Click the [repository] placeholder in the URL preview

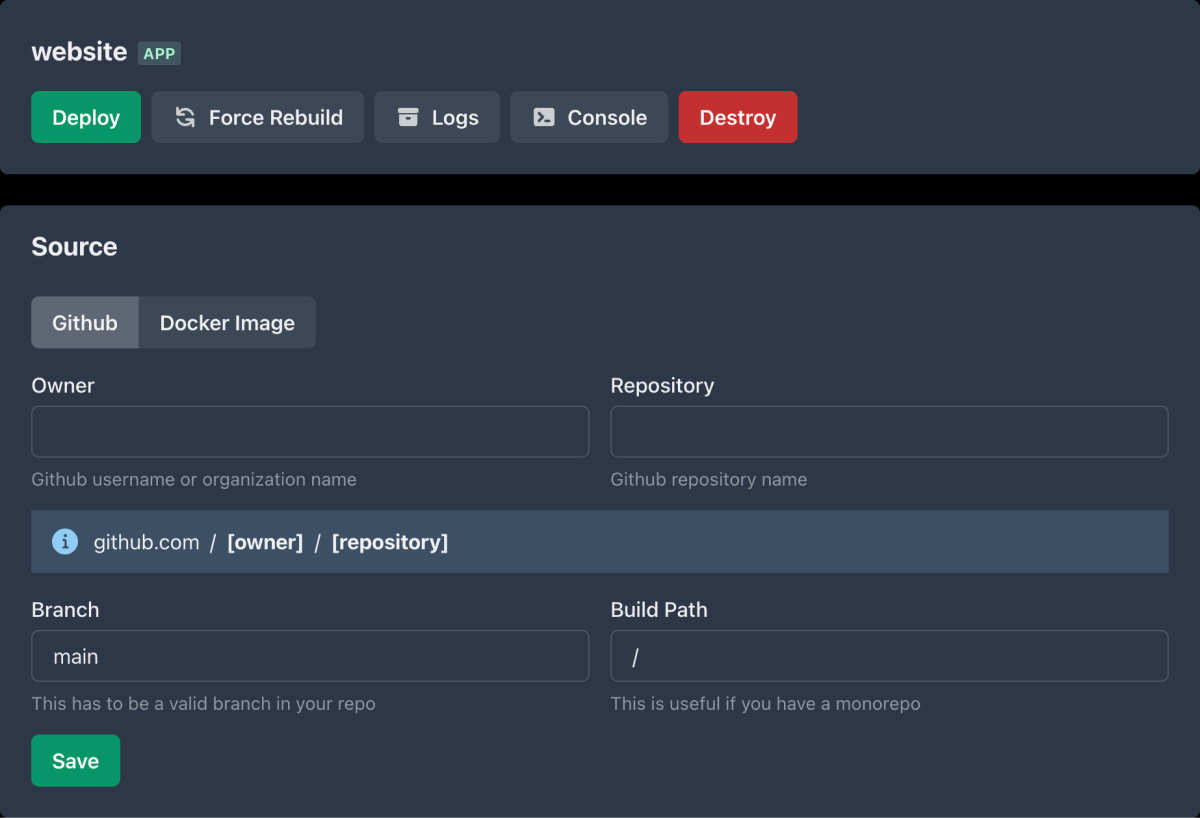pyautogui.click(x=390, y=542)
